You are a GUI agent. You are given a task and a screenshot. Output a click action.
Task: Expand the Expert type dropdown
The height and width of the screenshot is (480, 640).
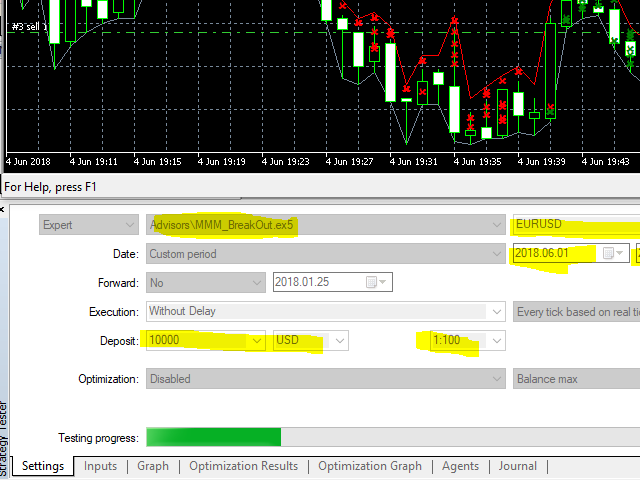coord(127,226)
